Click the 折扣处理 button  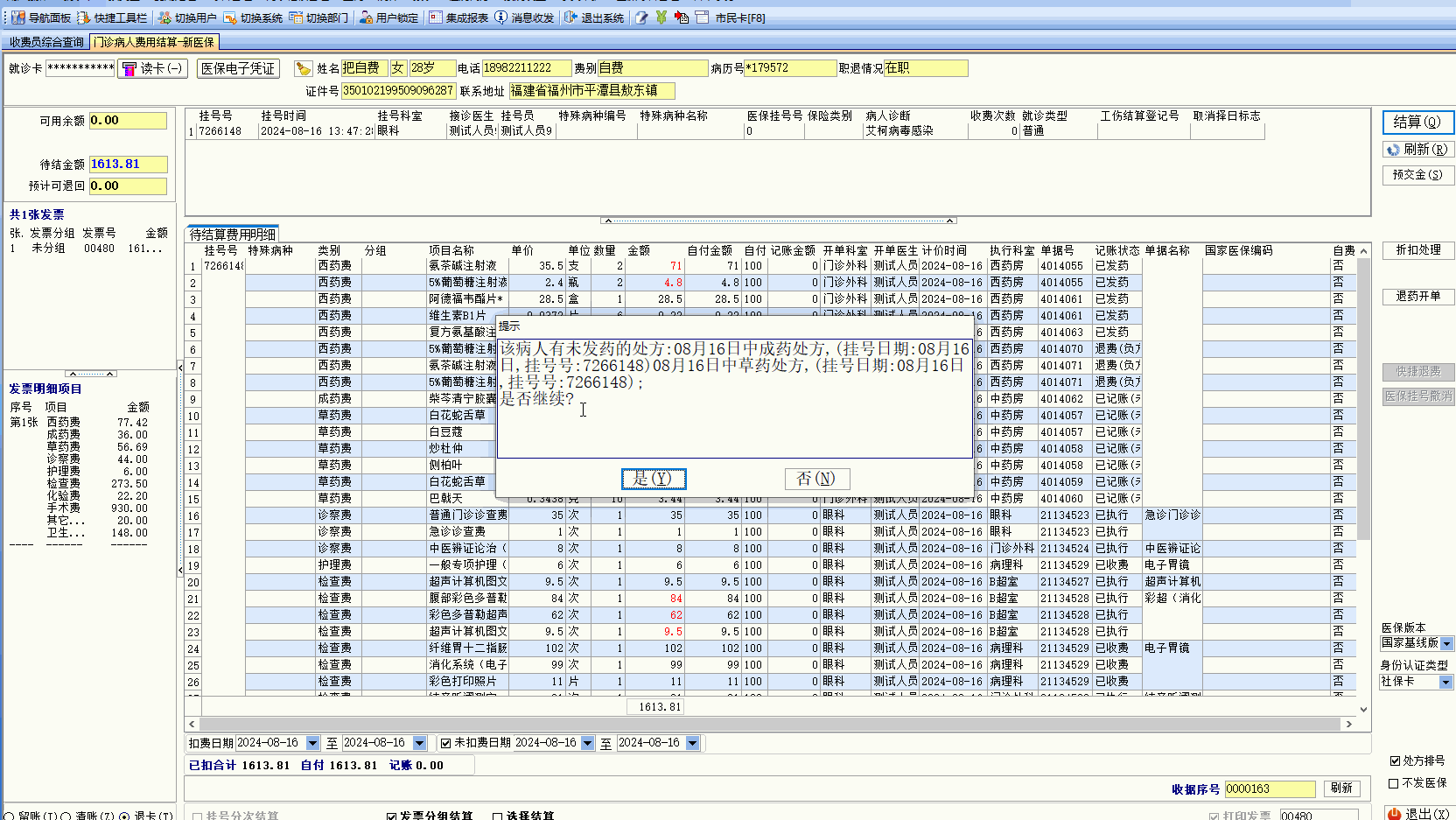1418,250
